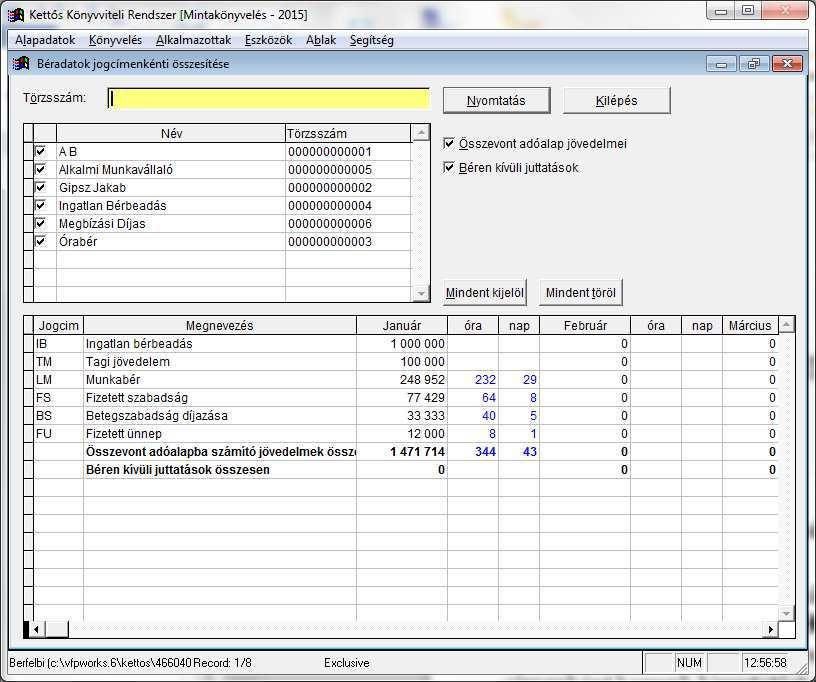Disable Összevont adóalap jövedelmei option
Viewport: 816px width, 682px height.
pos(449,143)
